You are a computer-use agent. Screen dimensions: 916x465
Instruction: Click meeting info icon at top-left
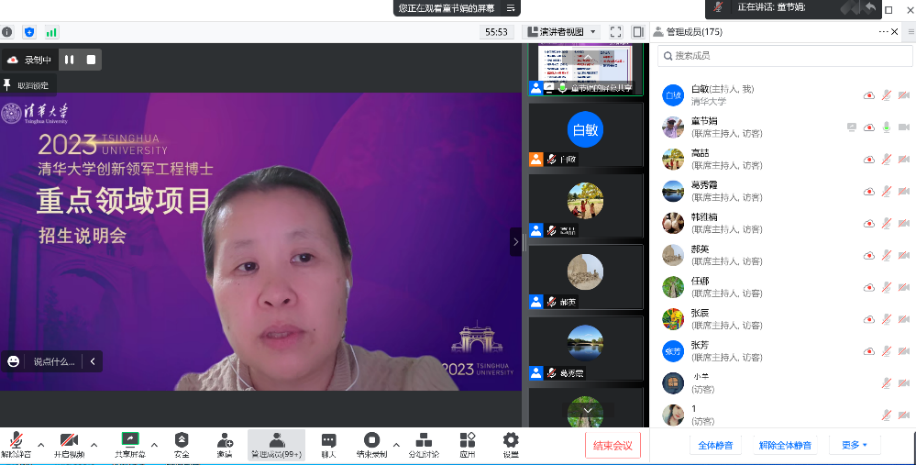click(x=7, y=32)
